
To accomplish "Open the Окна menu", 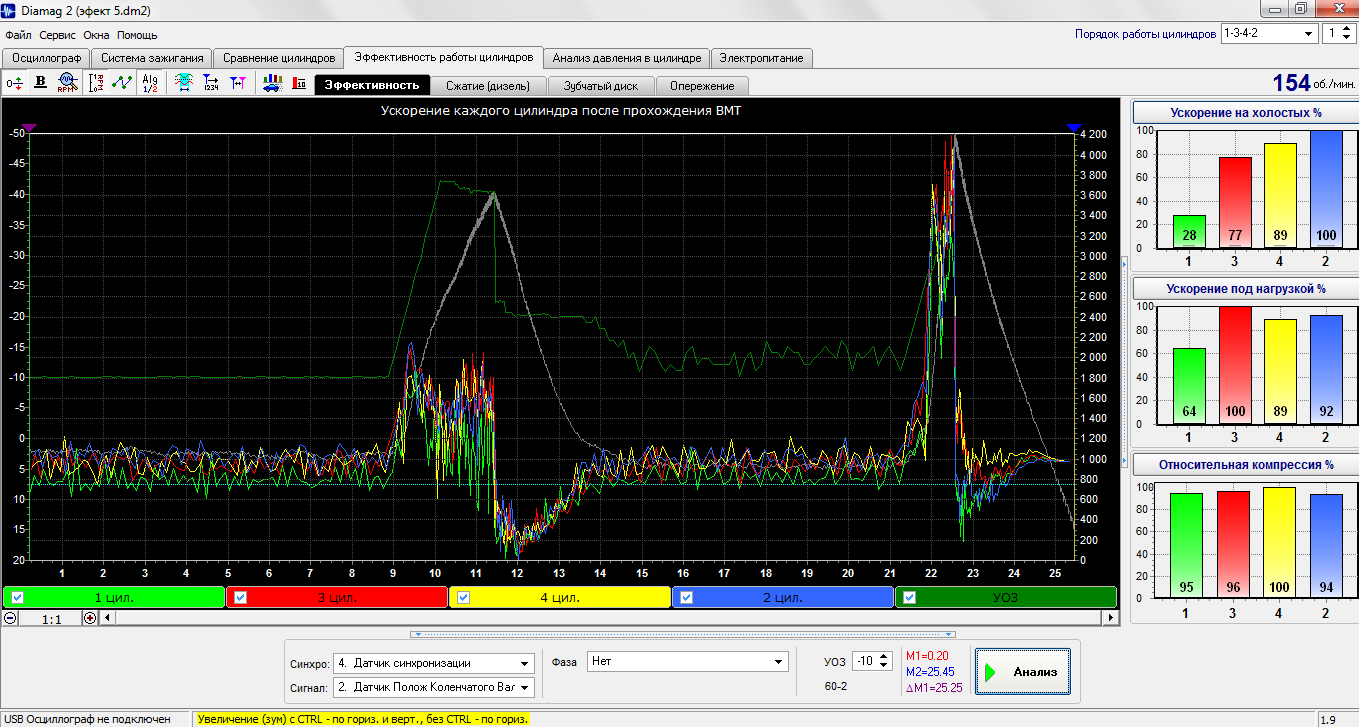I will click(x=97, y=35).
